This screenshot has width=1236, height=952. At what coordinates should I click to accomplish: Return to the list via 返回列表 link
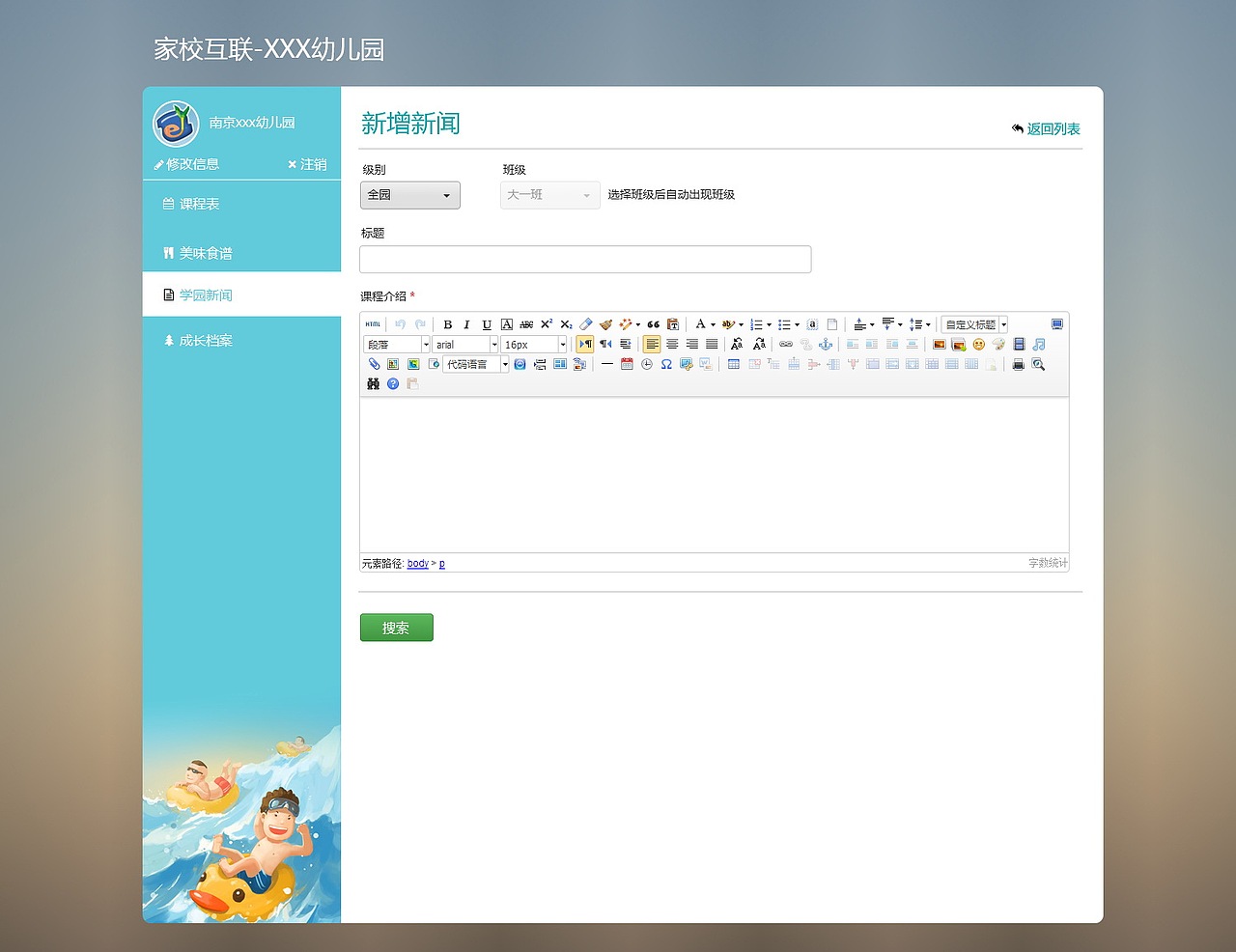click(x=1052, y=127)
